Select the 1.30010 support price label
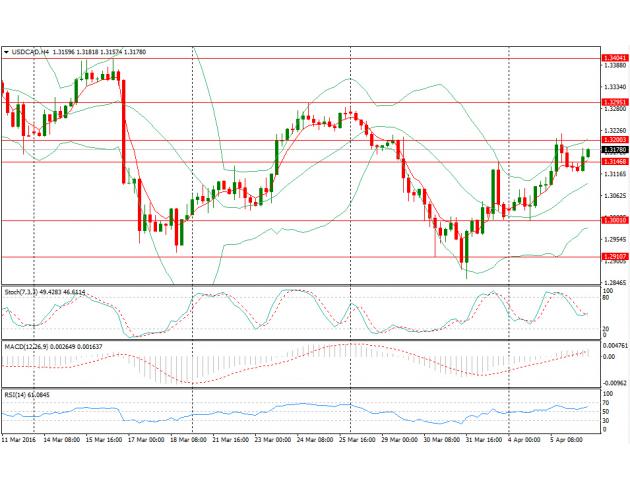This screenshot has height=490, width=630. pyautogui.click(x=615, y=220)
